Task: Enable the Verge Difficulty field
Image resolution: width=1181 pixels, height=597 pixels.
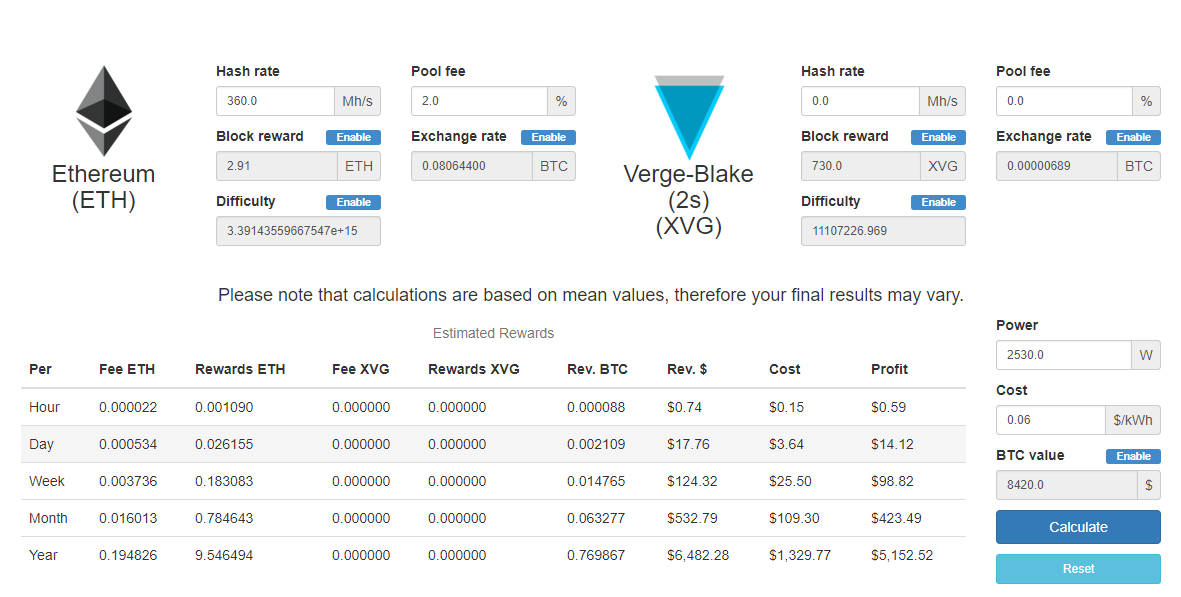Action: 938,203
